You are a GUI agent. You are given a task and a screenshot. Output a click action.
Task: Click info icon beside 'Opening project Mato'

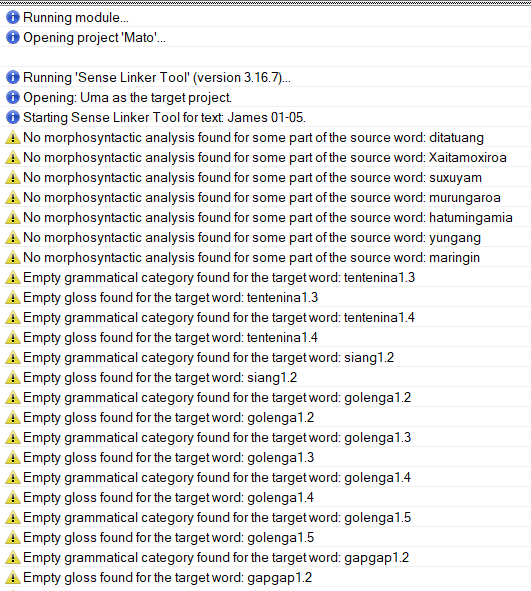[13, 37]
